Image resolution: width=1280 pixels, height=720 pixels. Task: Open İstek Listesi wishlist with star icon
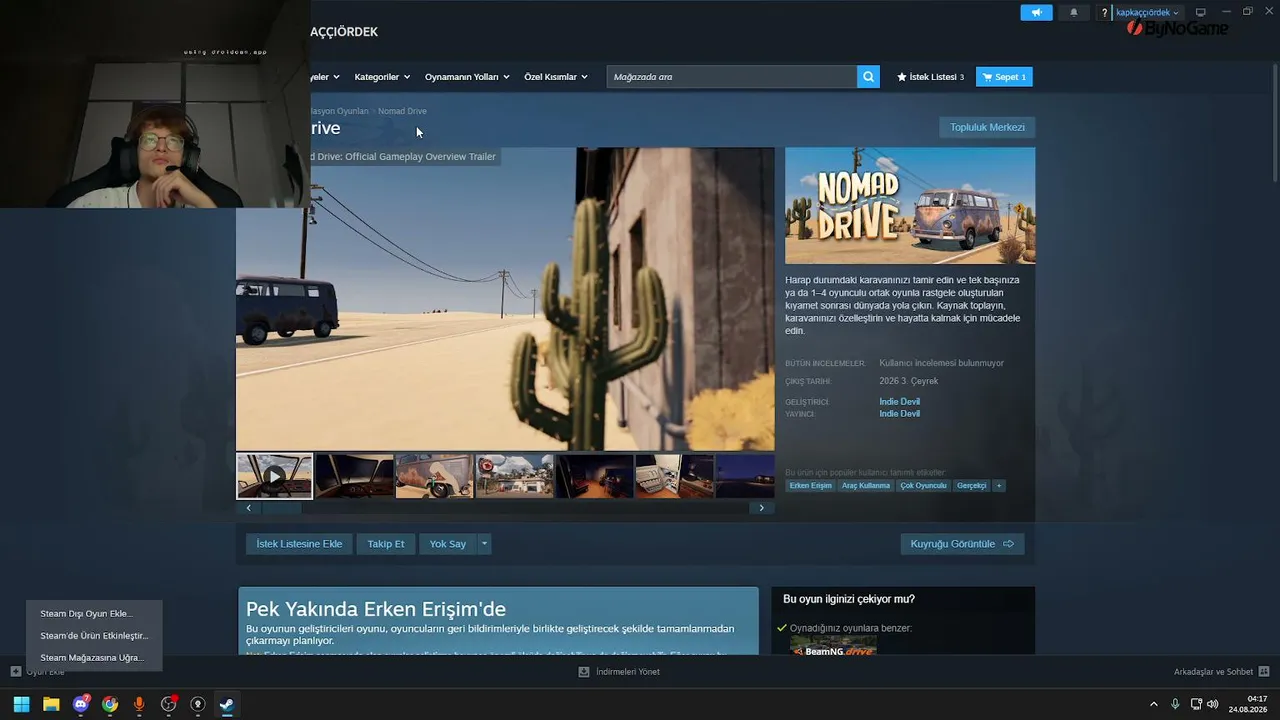pyautogui.click(x=930, y=77)
